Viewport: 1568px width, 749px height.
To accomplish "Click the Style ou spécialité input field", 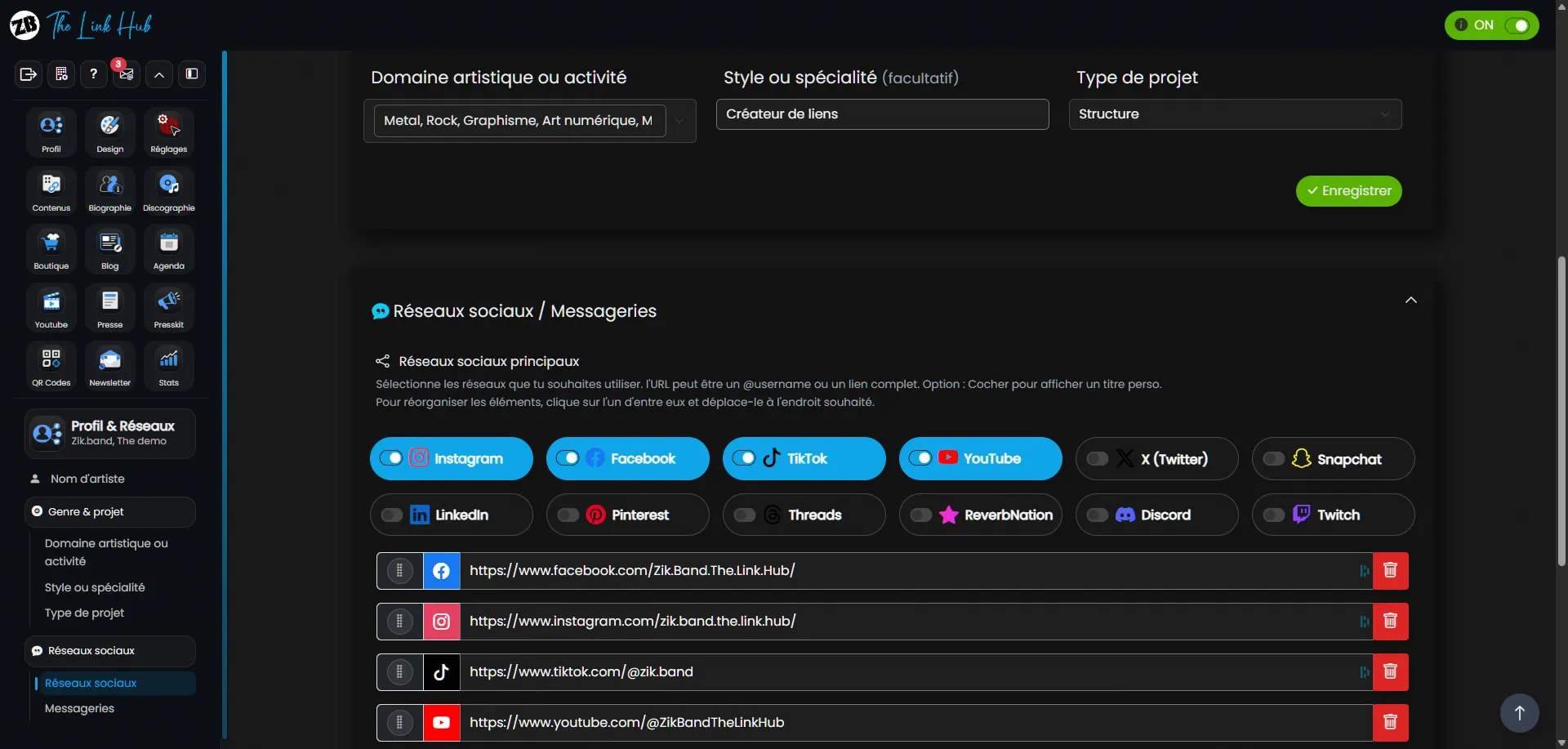I will (x=882, y=114).
